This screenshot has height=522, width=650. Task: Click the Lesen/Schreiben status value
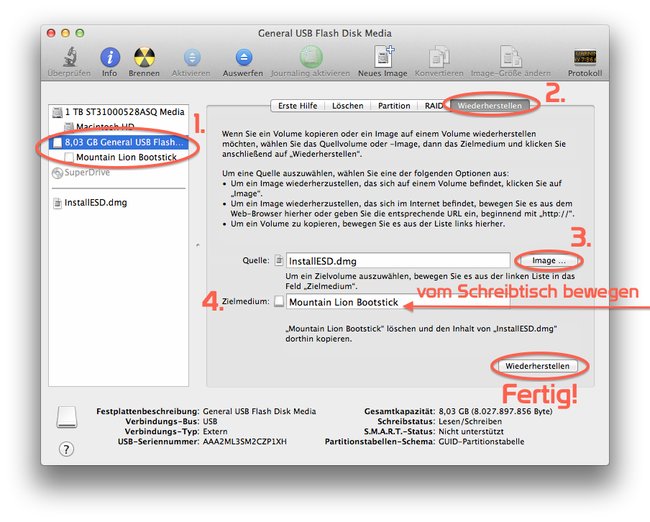coord(470,421)
